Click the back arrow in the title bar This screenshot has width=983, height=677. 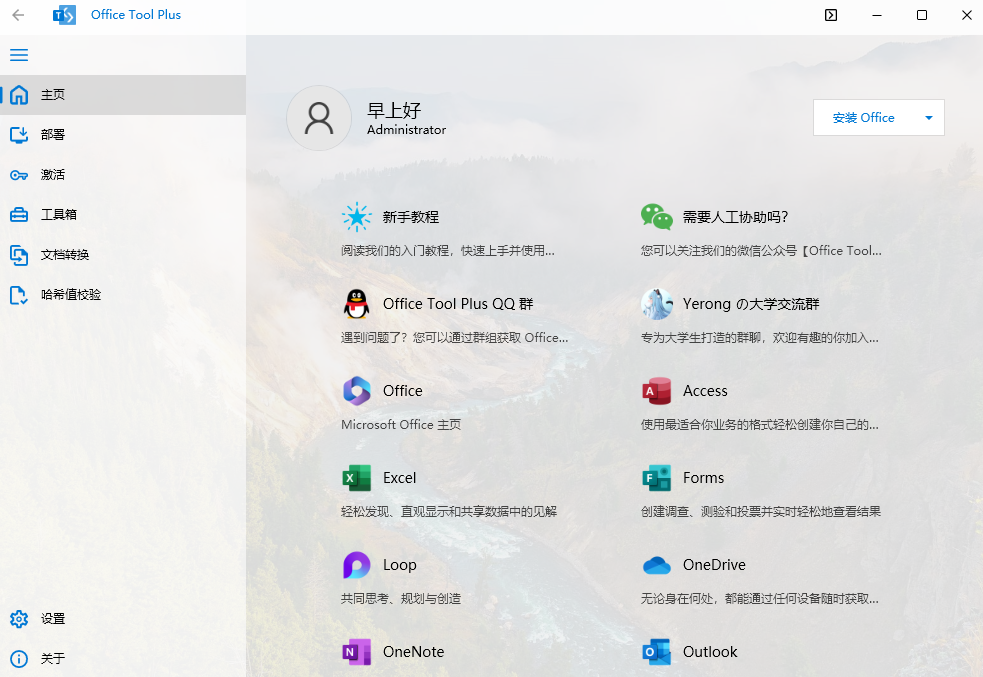tap(19, 15)
